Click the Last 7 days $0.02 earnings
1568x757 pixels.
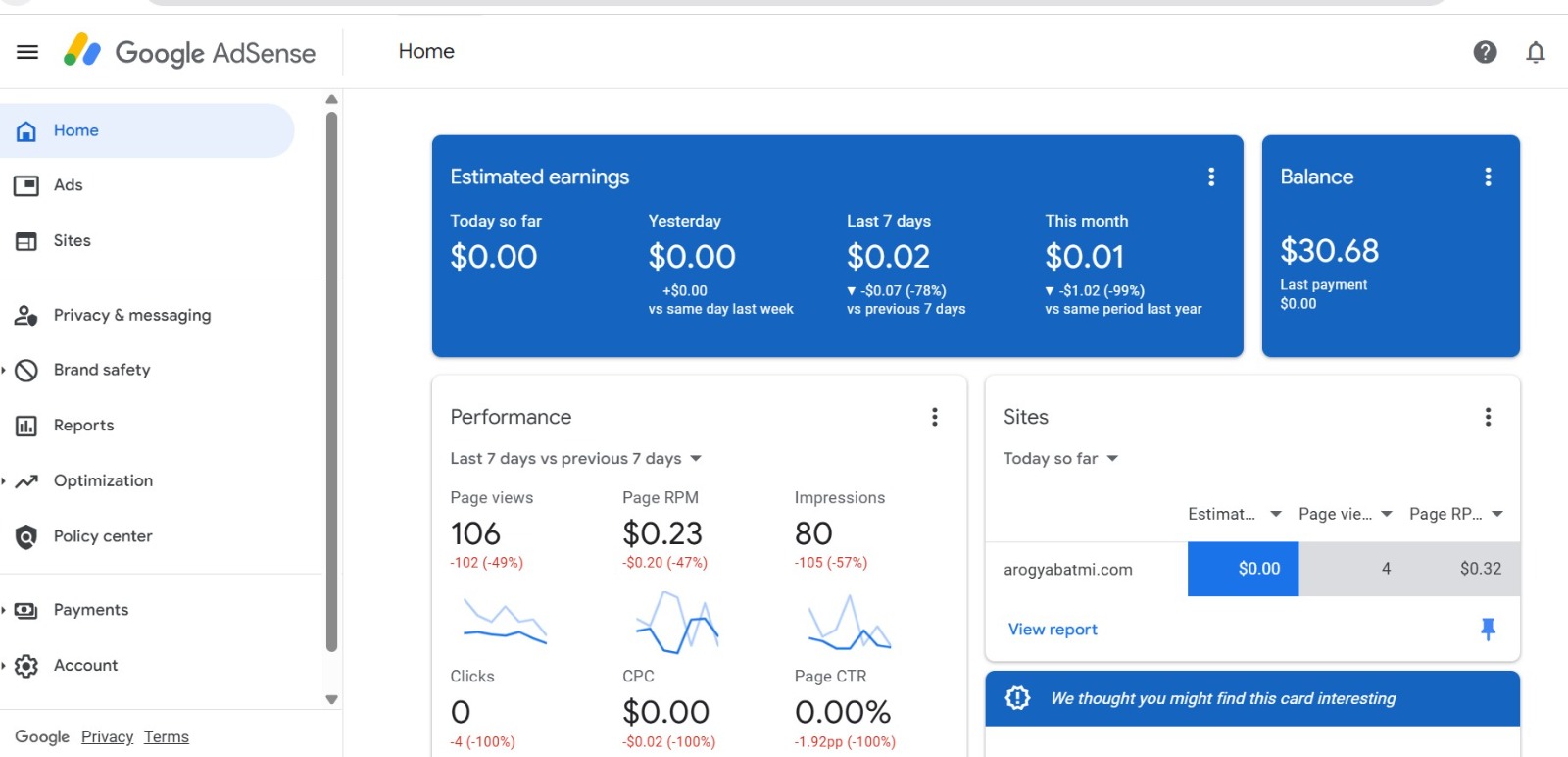tap(888, 257)
